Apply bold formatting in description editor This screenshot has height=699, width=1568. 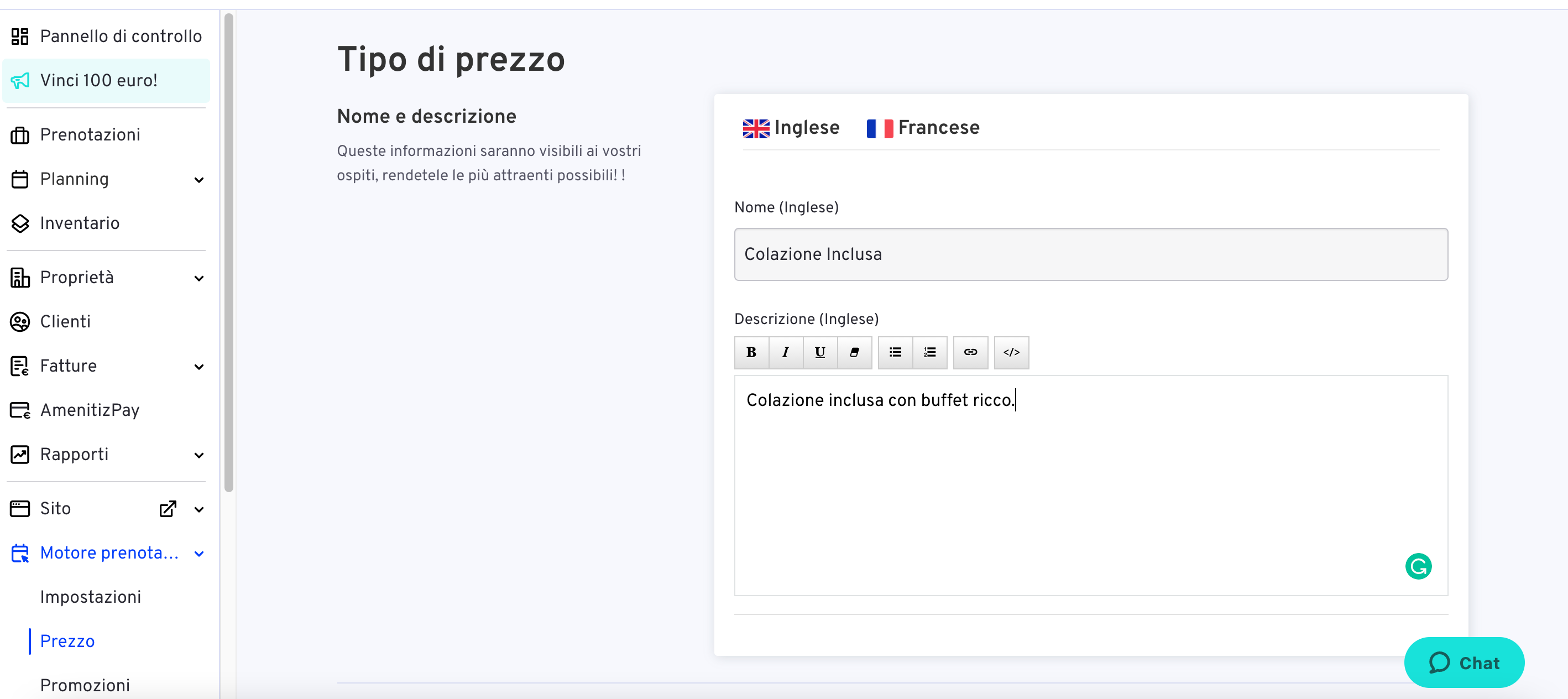(x=751, y=353)
